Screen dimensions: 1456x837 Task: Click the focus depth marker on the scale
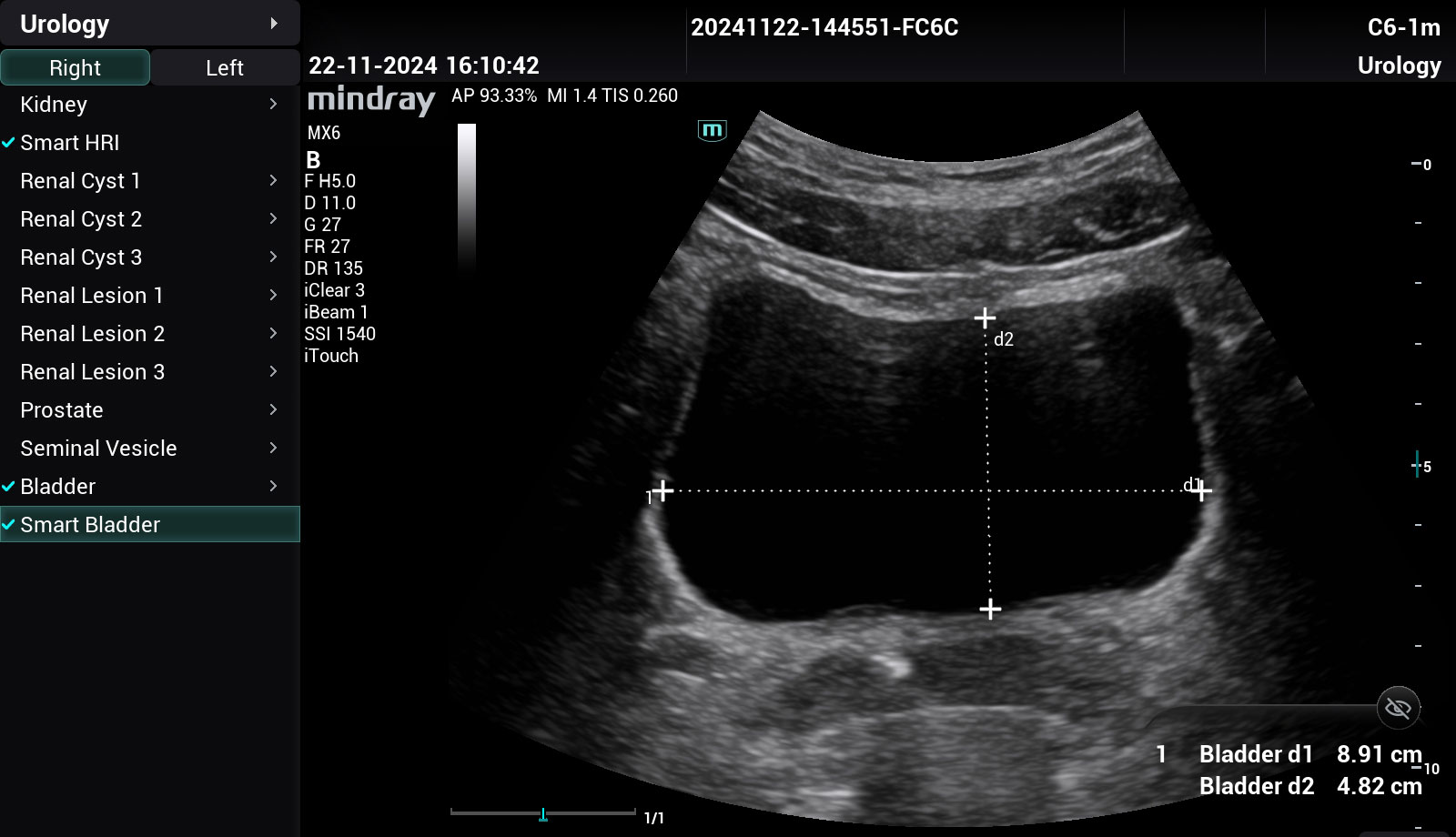[1417, 465]
